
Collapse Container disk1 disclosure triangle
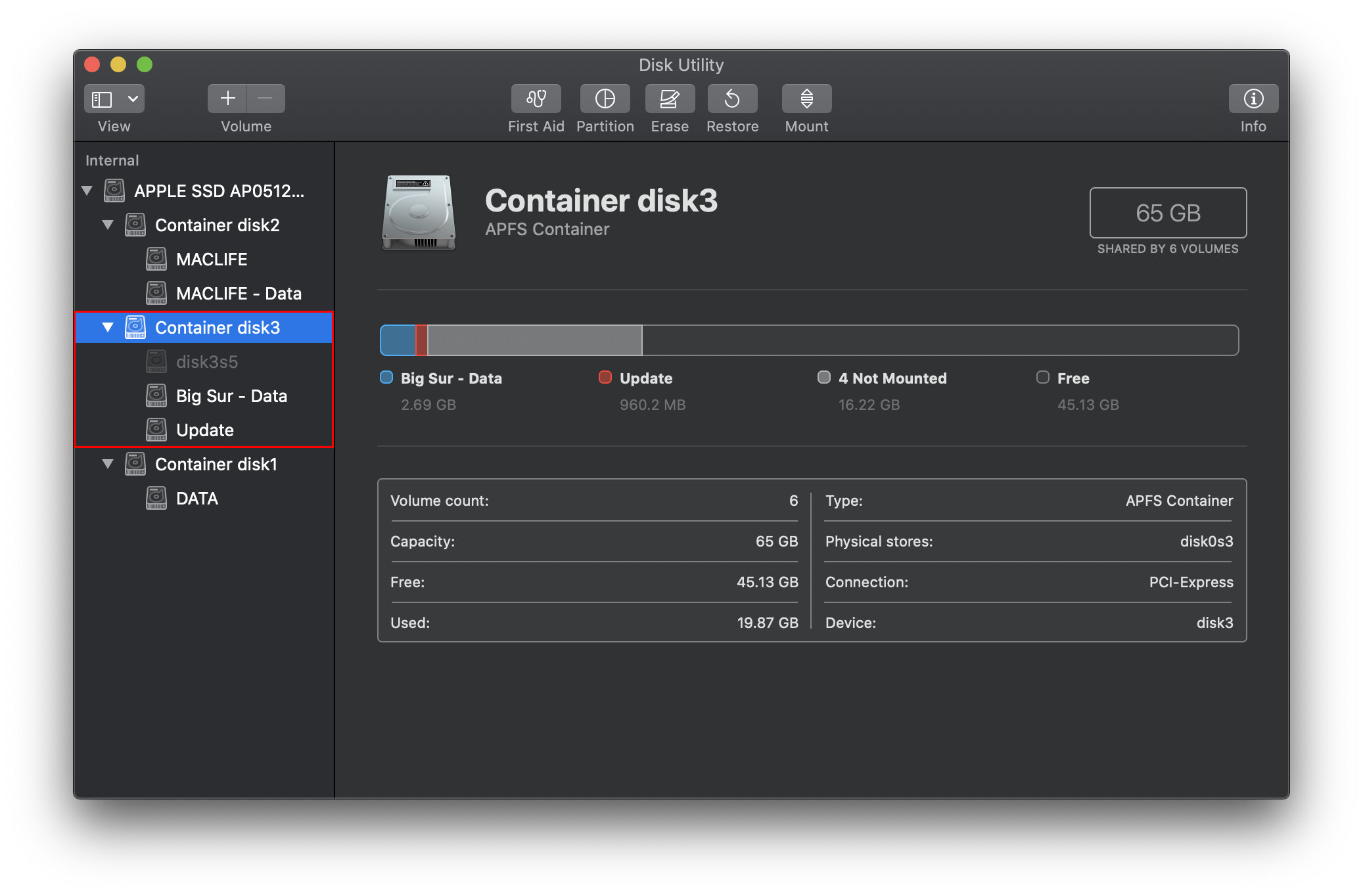[108, 464]
